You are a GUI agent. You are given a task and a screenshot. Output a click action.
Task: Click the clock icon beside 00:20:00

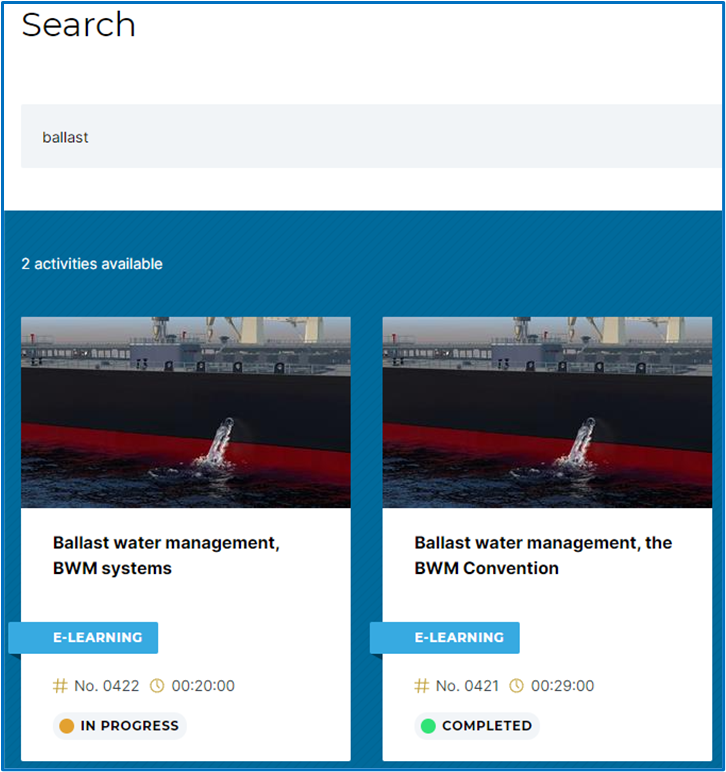pyautogui.click(x=157, y=686)
